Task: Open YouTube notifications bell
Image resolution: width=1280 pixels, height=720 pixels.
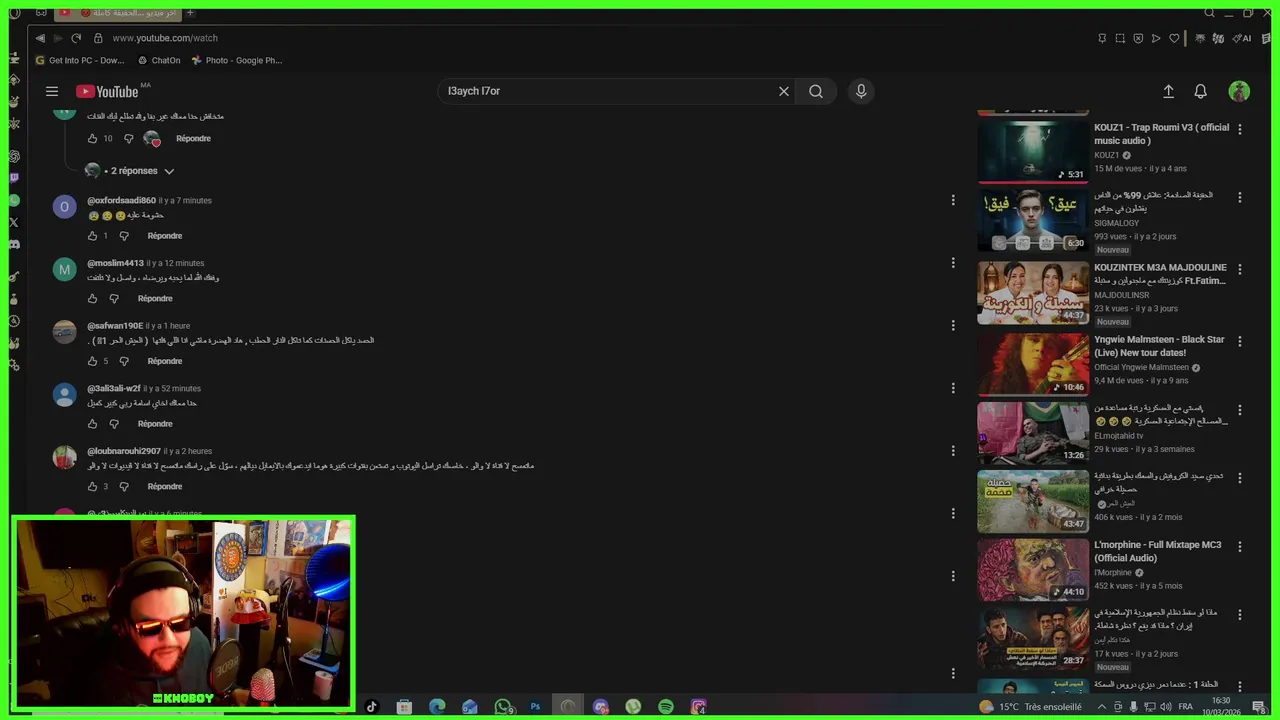Action: tap(1201, 91)
